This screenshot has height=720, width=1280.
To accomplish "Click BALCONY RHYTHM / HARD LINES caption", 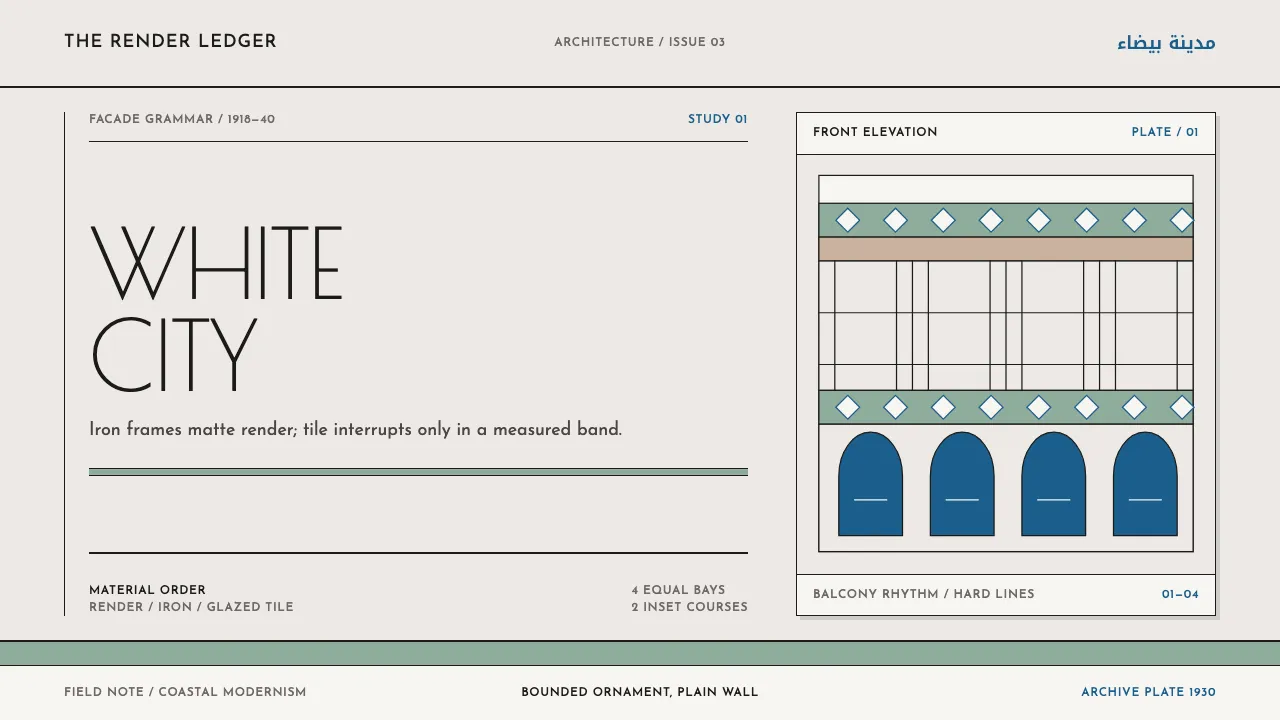I will (x=924, y=594).
